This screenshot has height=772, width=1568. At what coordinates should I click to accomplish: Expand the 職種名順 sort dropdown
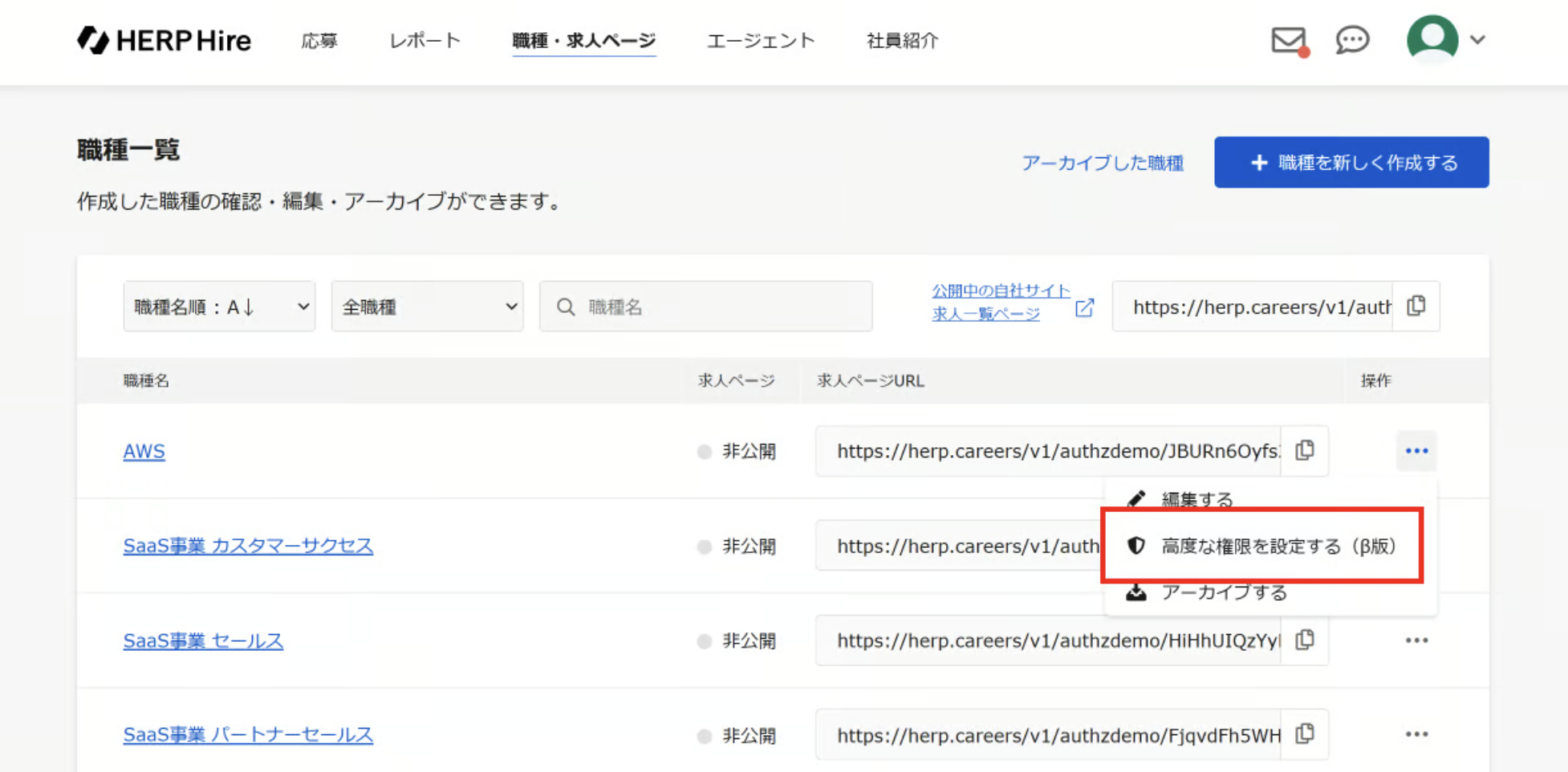[219, 307]
